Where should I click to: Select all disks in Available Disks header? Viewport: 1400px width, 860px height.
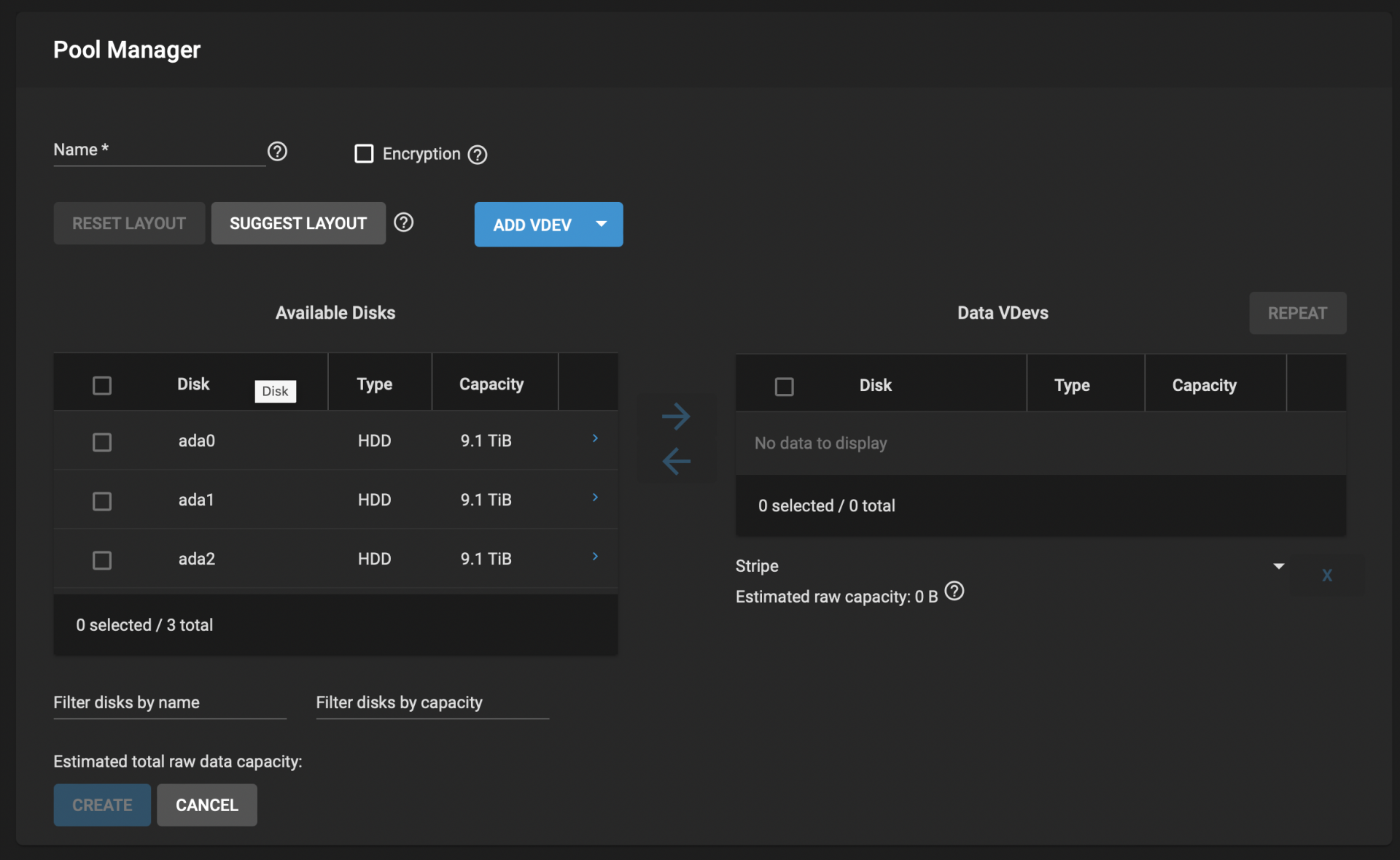click(102, 385)
